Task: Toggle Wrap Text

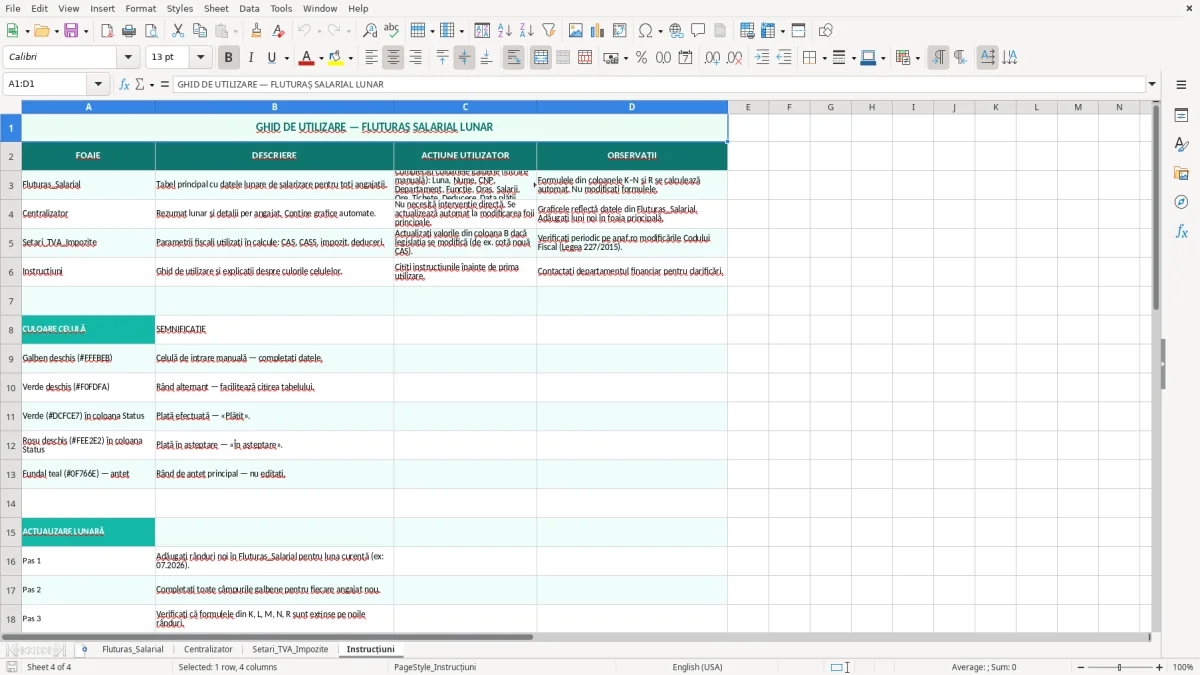Action: point(513,58)
